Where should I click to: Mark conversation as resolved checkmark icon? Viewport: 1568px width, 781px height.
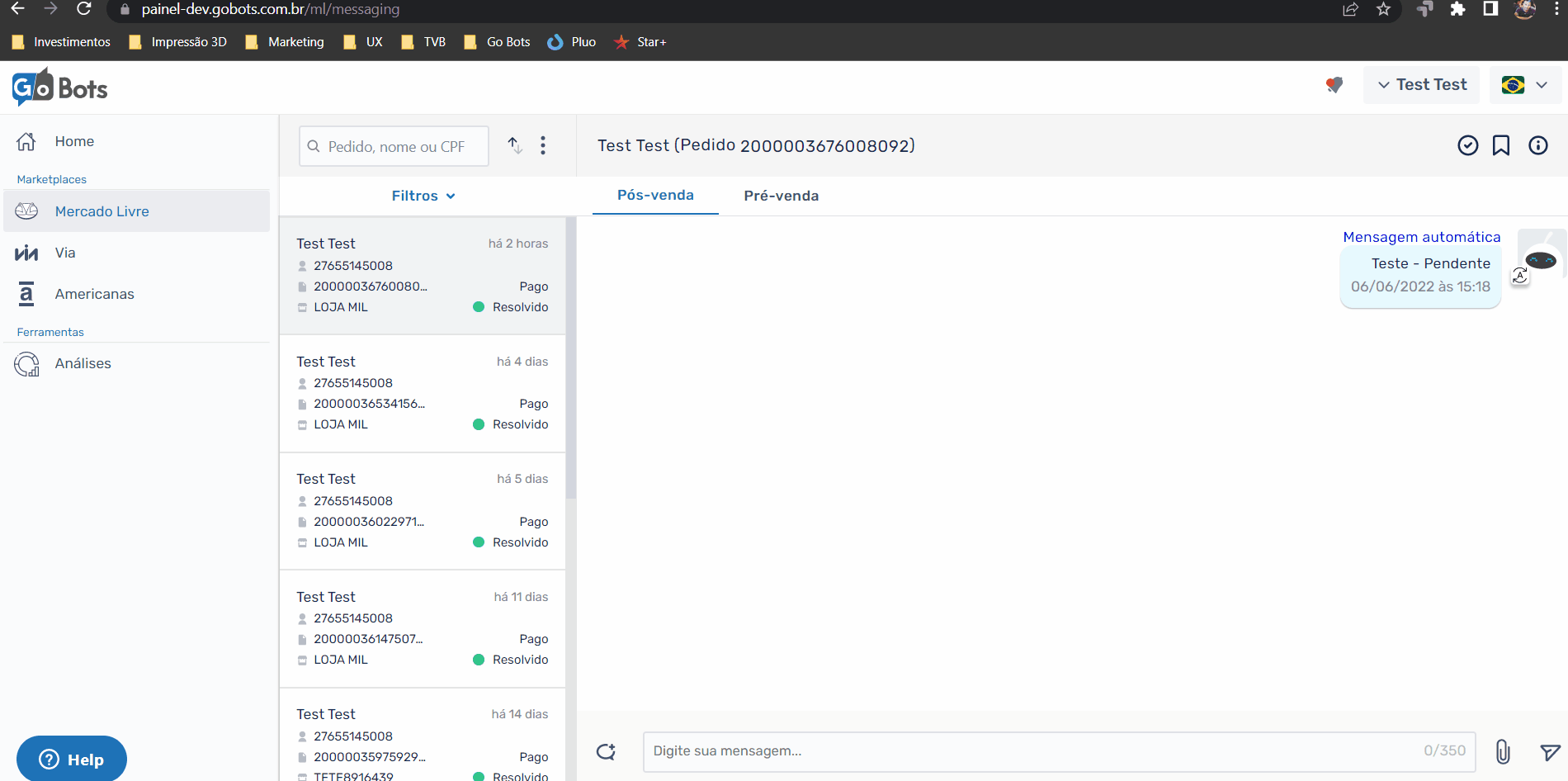coord(1468,145)
